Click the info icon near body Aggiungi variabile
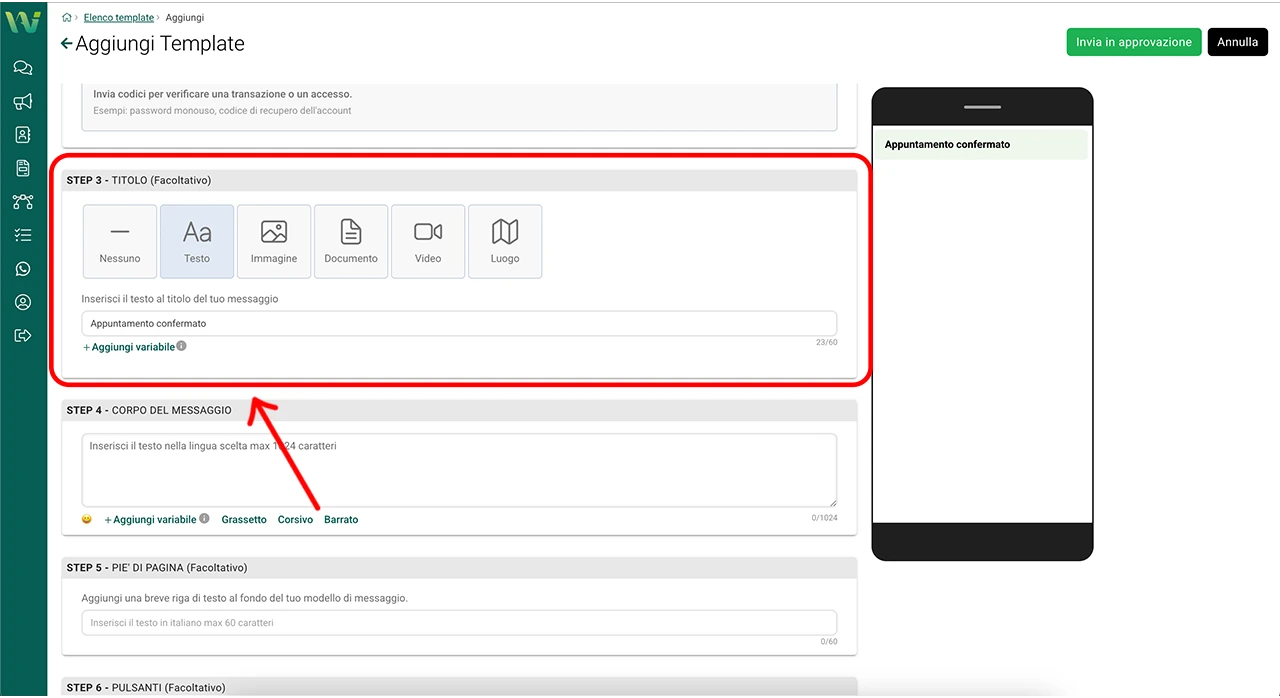Viewport: 1280px width, 698px height. [204, 519]
